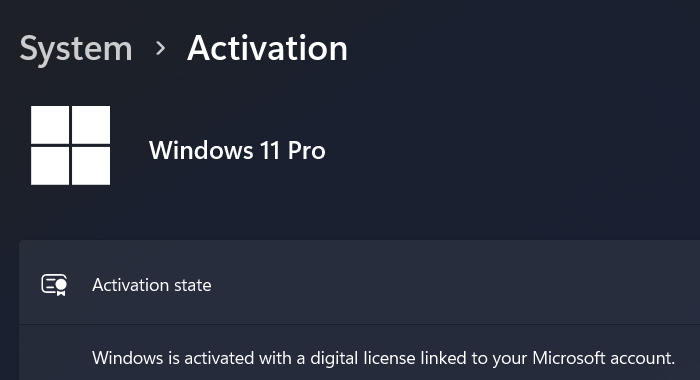Click the Windows logo image

[x=71, y=145]
